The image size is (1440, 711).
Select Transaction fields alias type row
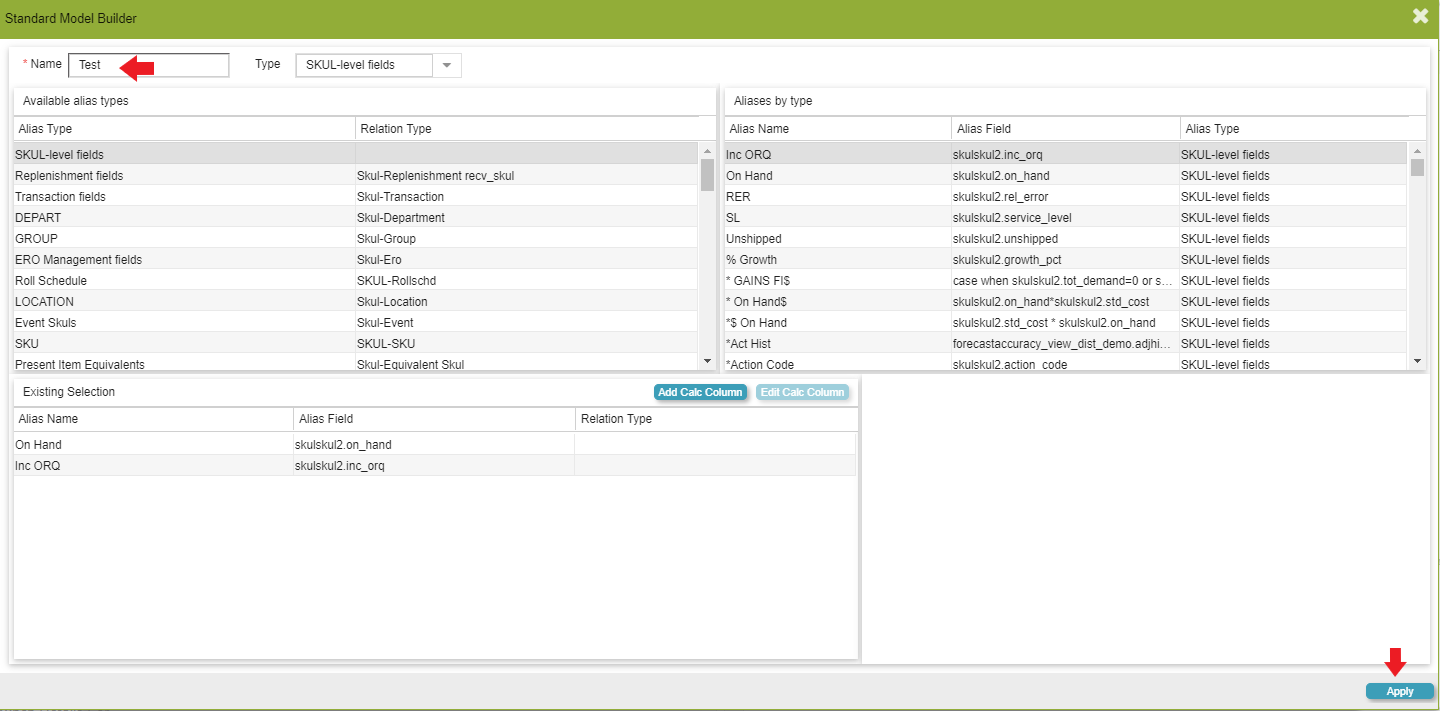click(60, 197)
